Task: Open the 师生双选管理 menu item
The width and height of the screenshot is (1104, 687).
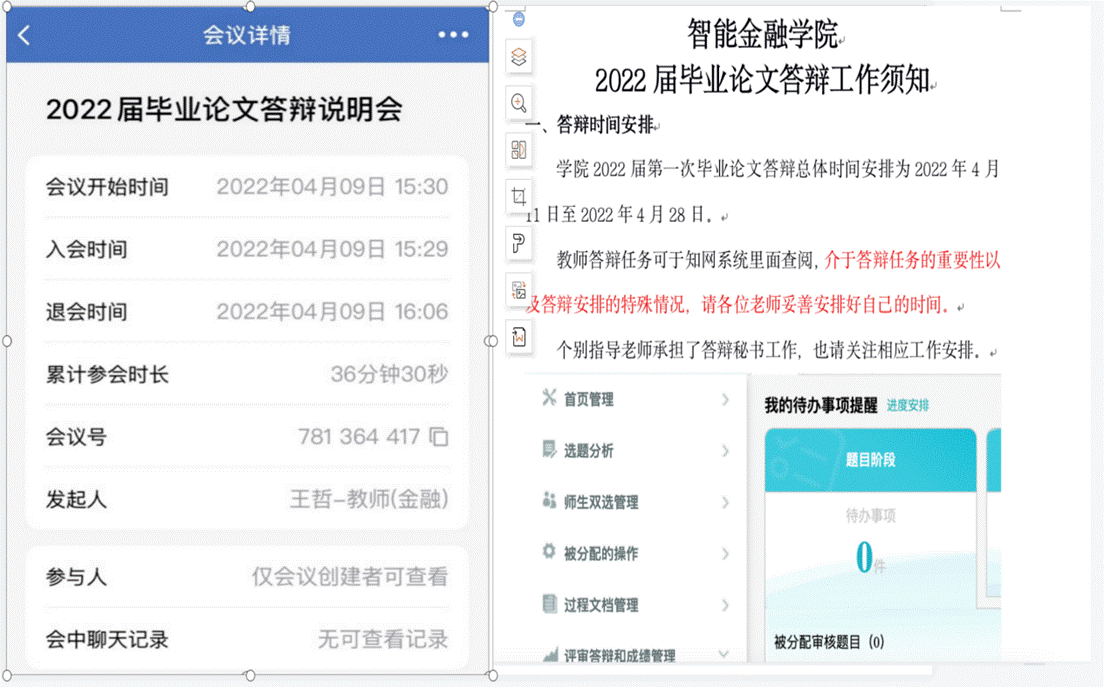Action: (600, 502)
